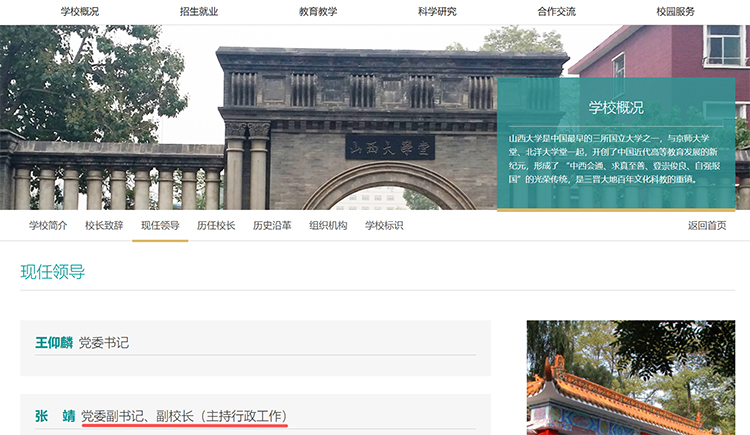Click the 现任领导 page heading

(x=53, y=272)
